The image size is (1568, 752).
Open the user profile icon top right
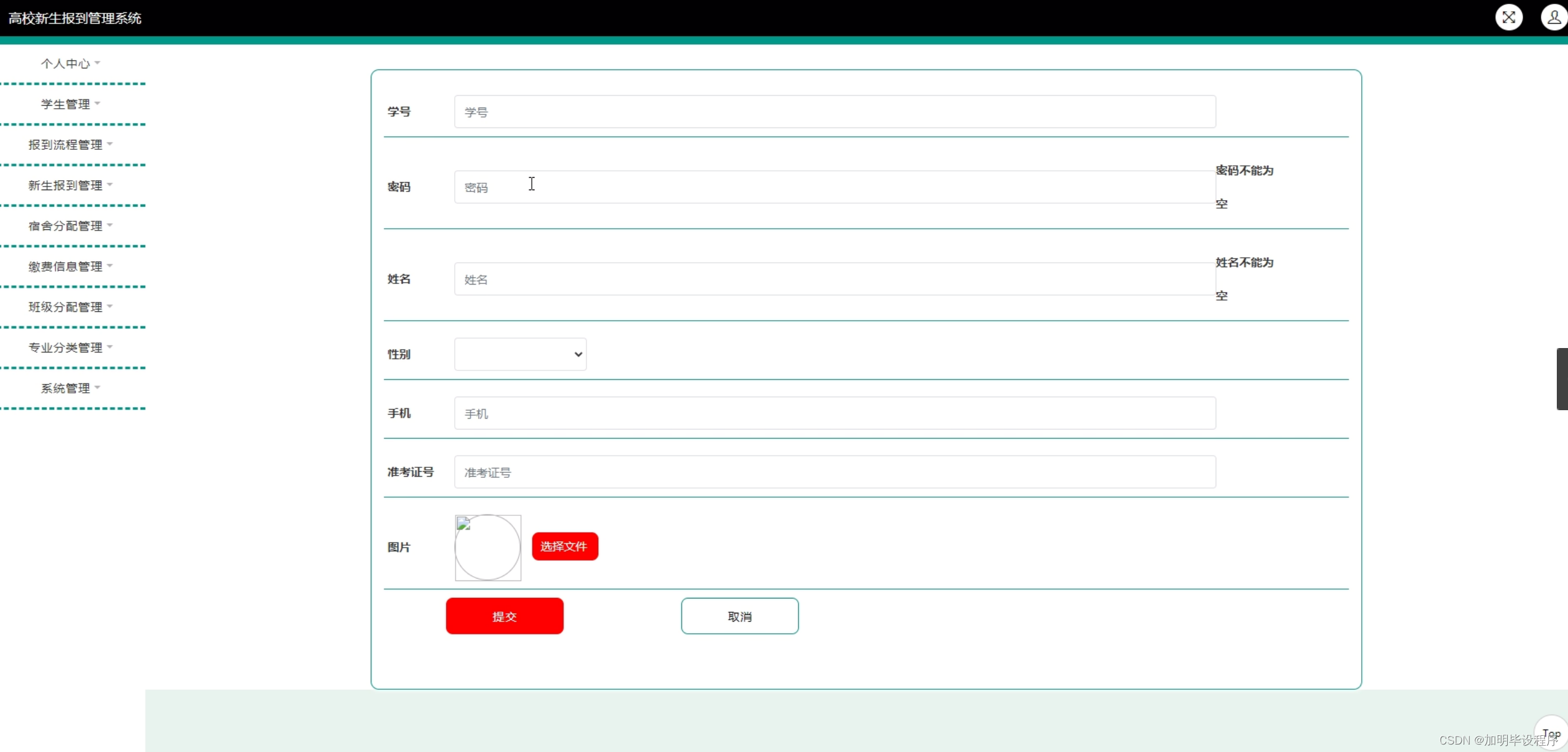click(x=1553, y=17)
